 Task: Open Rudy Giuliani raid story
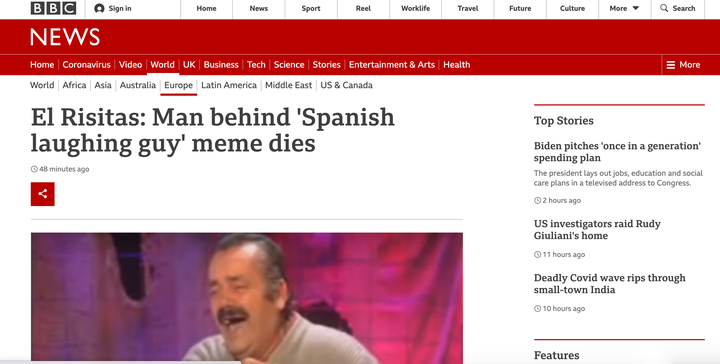(x=597, y=230)
